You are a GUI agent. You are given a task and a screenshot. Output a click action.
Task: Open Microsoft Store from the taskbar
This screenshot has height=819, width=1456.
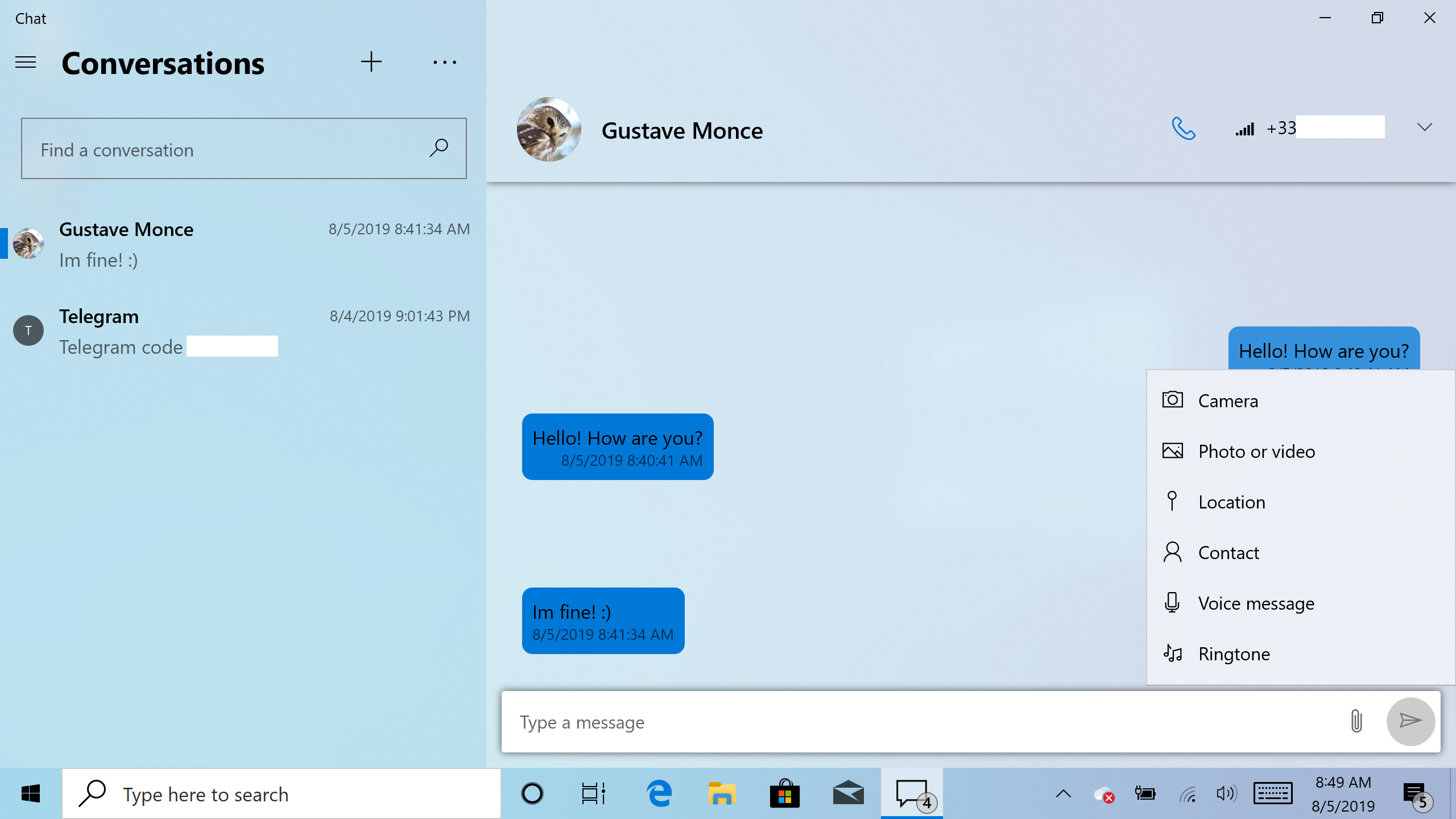pyautogui.click(x=785, y=794)
